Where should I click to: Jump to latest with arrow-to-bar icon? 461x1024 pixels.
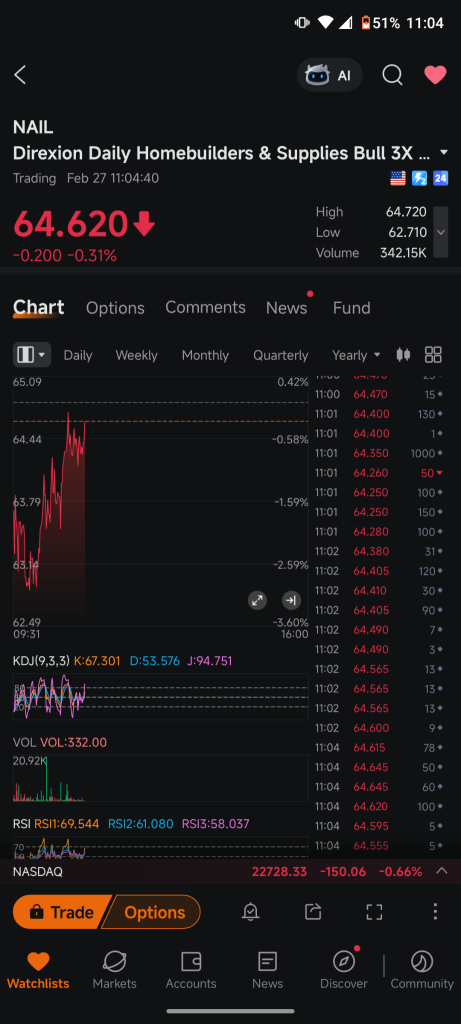pyautogui.click(x=291, y=600)
